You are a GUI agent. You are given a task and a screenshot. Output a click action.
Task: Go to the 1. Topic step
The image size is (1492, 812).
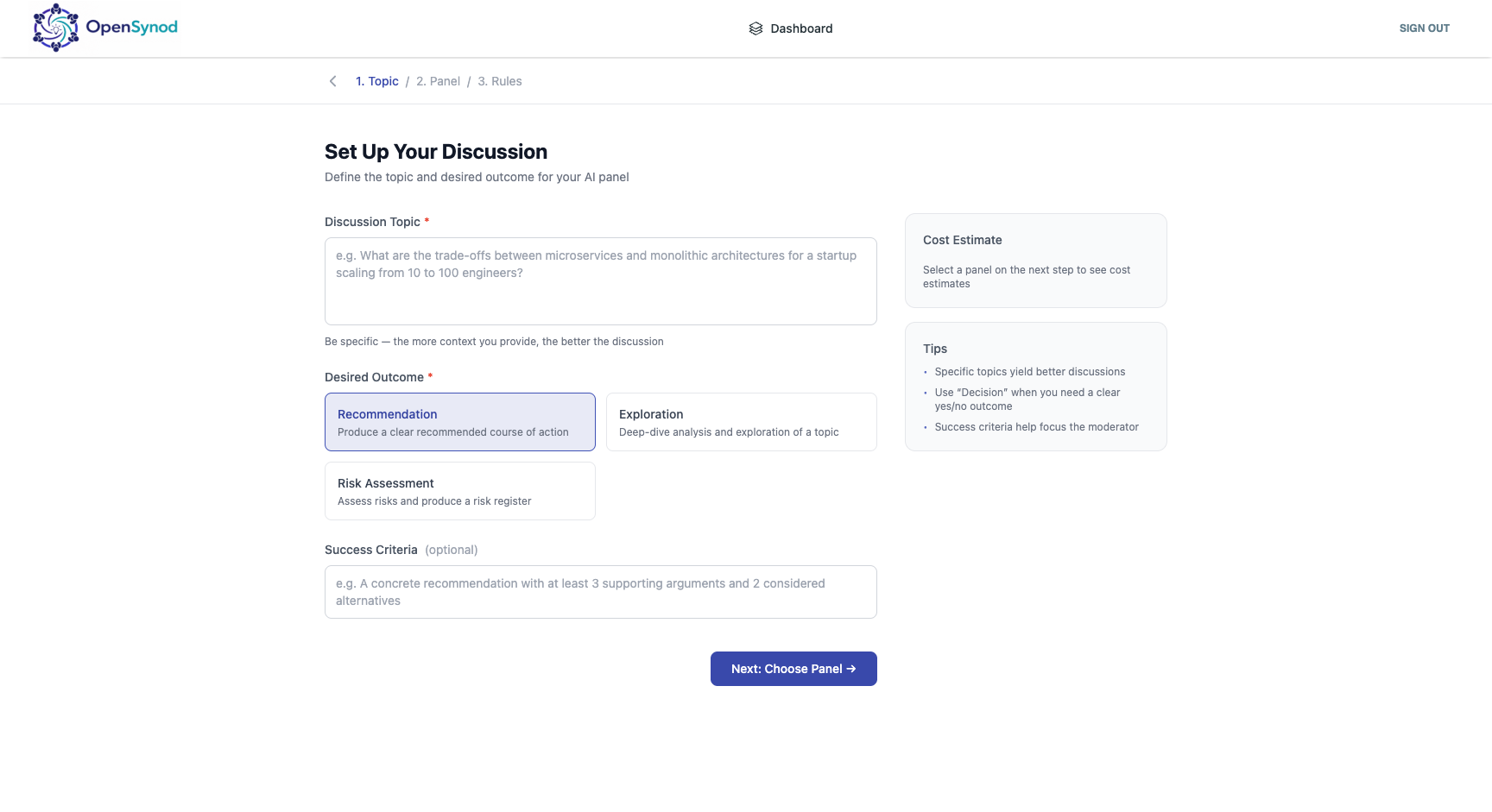(377, 81)
